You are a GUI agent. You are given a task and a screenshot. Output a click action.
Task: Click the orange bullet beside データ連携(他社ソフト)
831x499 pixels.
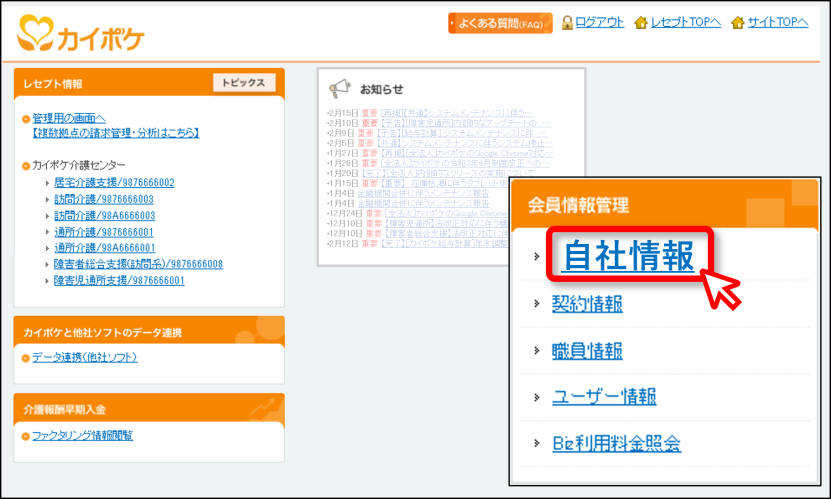tap(25, 358)
